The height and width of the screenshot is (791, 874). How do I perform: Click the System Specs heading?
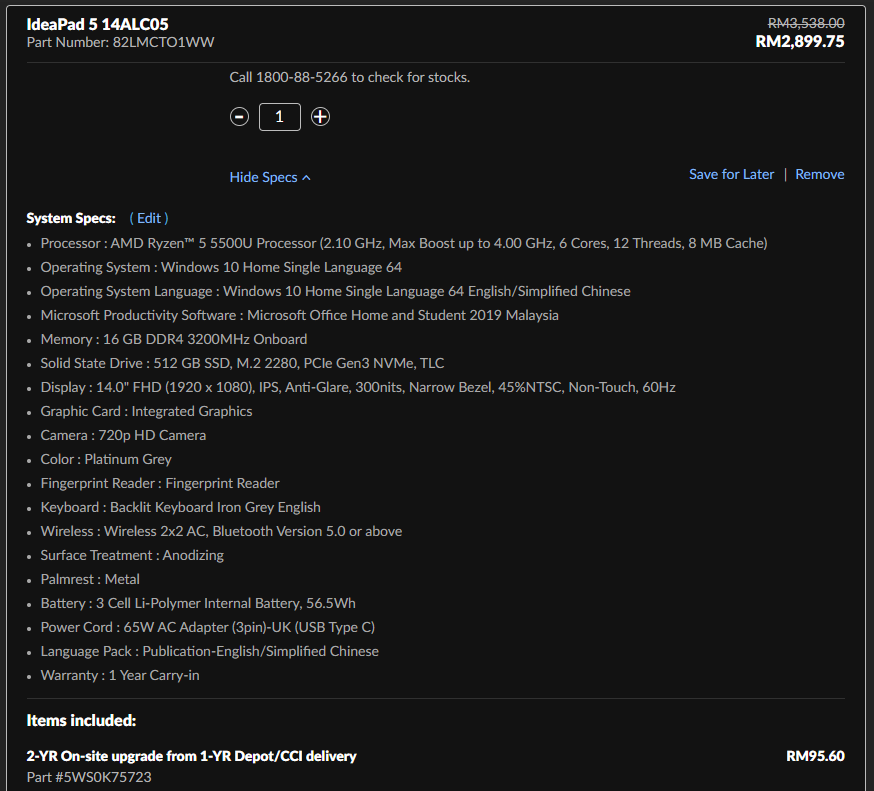click(x=71, y=218)
